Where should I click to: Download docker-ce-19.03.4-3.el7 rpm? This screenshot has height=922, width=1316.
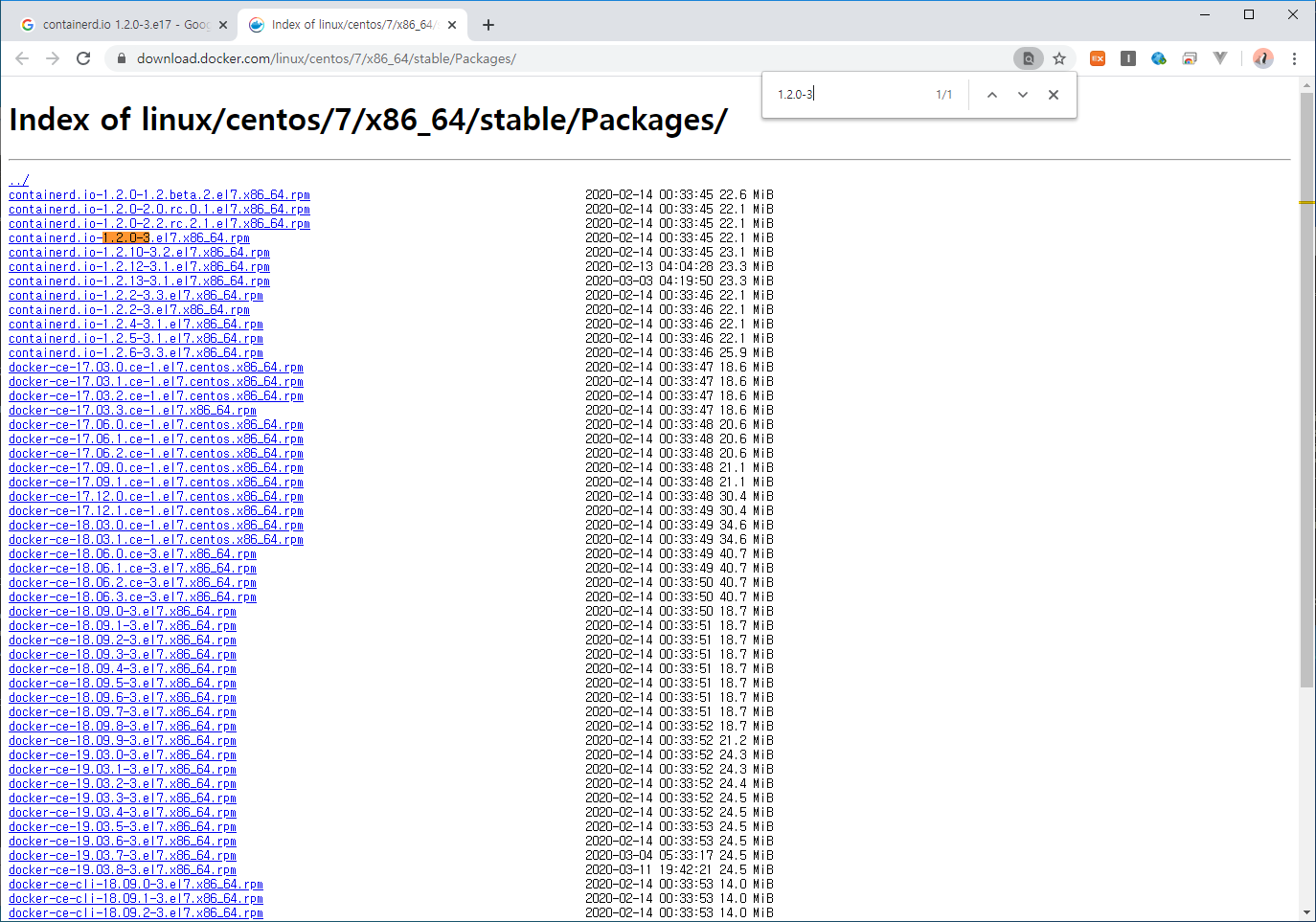[x=123, y=812]
